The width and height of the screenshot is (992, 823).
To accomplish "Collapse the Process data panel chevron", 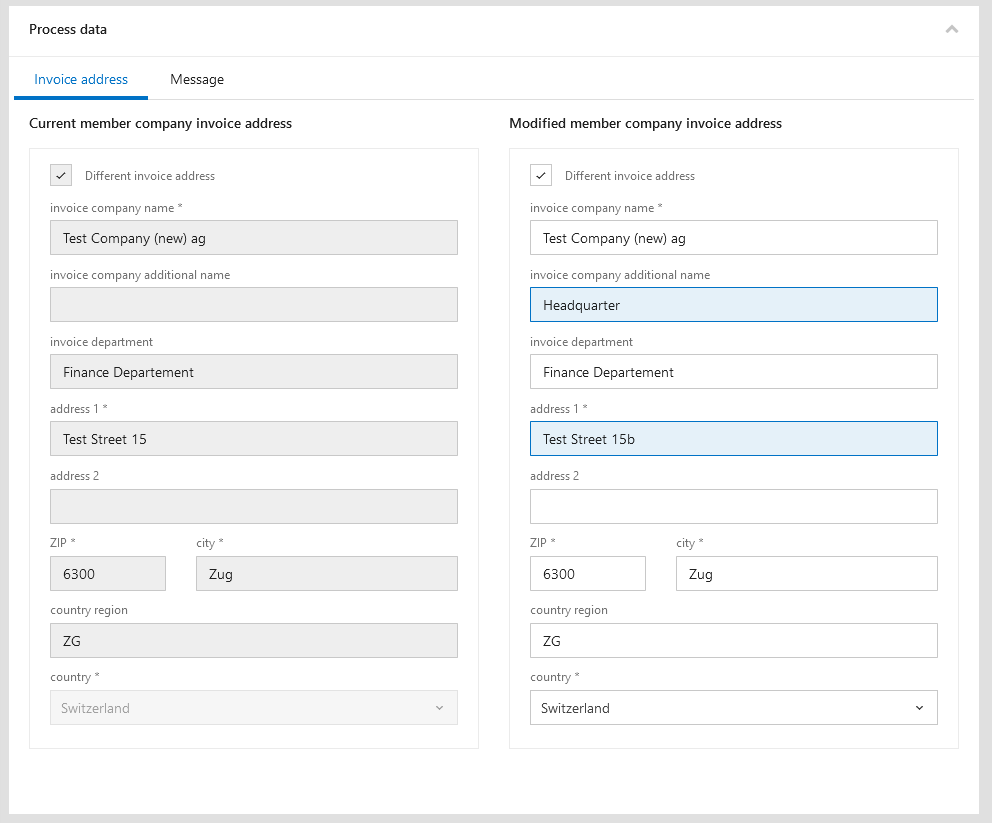I will click(x=951, y=30).
